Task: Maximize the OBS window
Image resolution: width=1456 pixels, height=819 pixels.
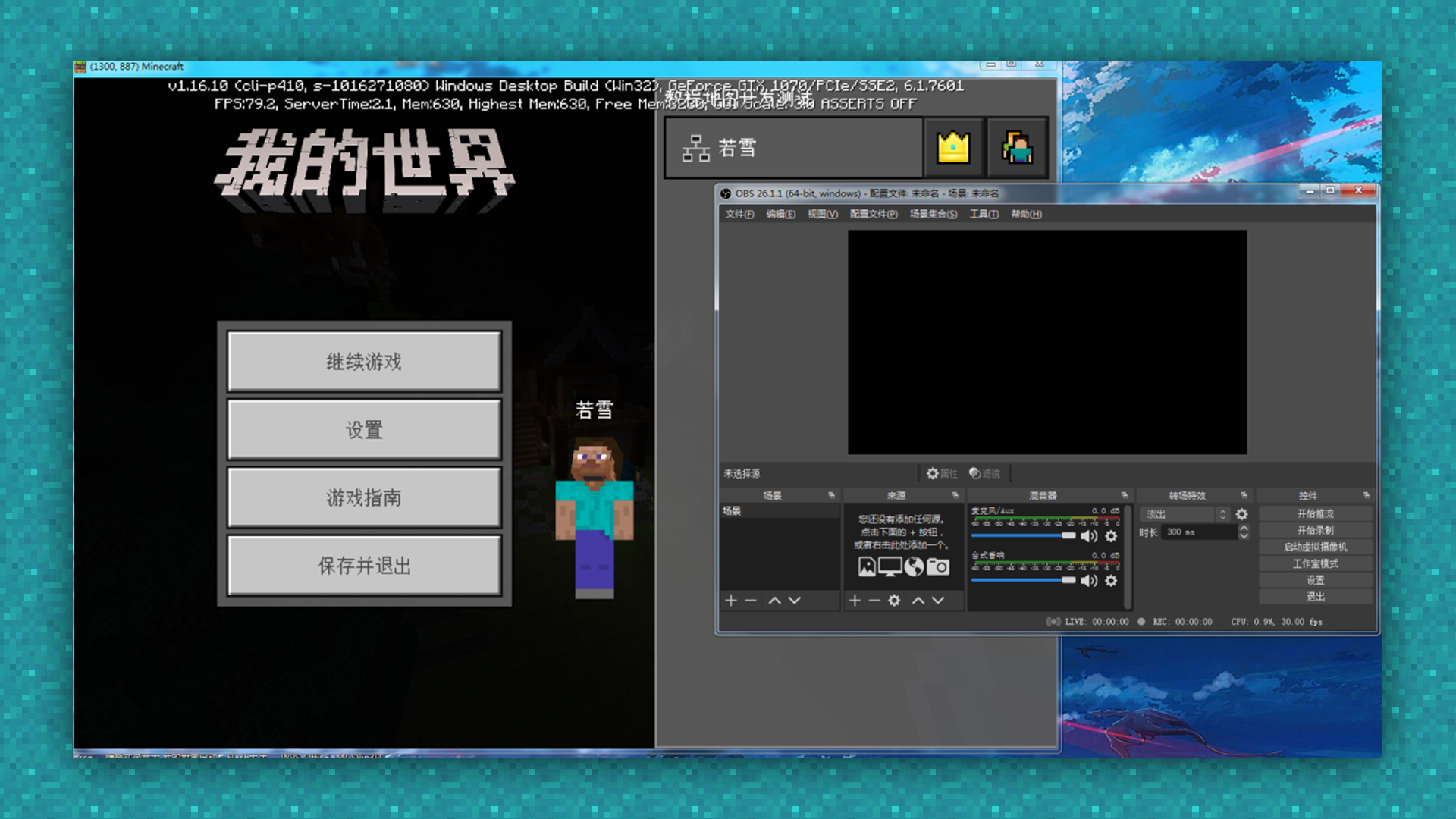Action: click(x=1330, y=191)
